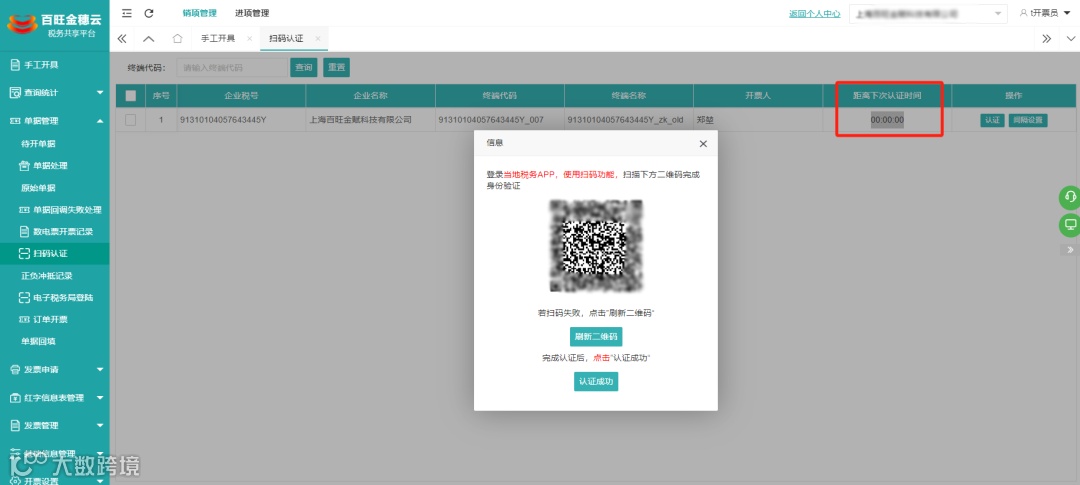Expand the 发票管理 sidebar group
The image size is (1080, 485).
point(54,426)
